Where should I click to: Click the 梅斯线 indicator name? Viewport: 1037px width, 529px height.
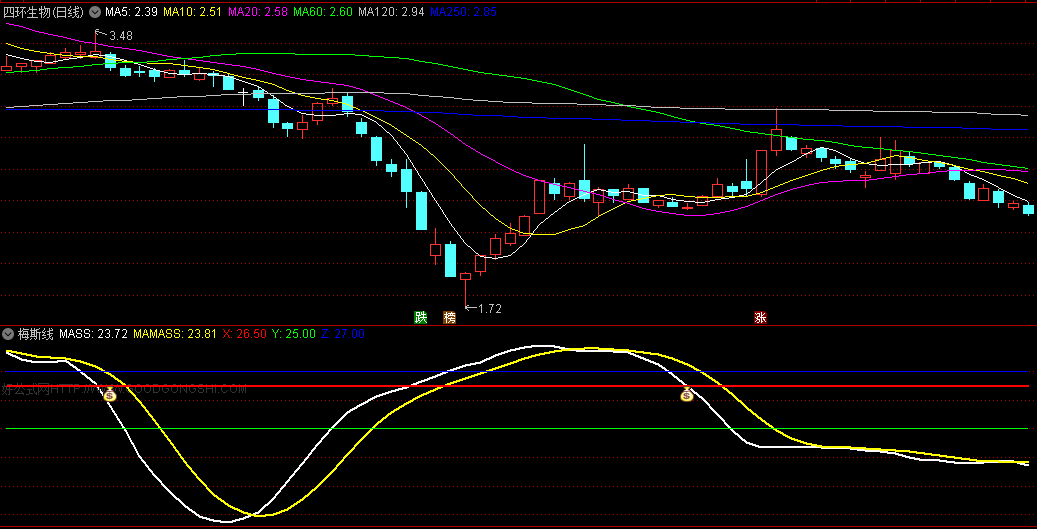[x=35, y=334]
